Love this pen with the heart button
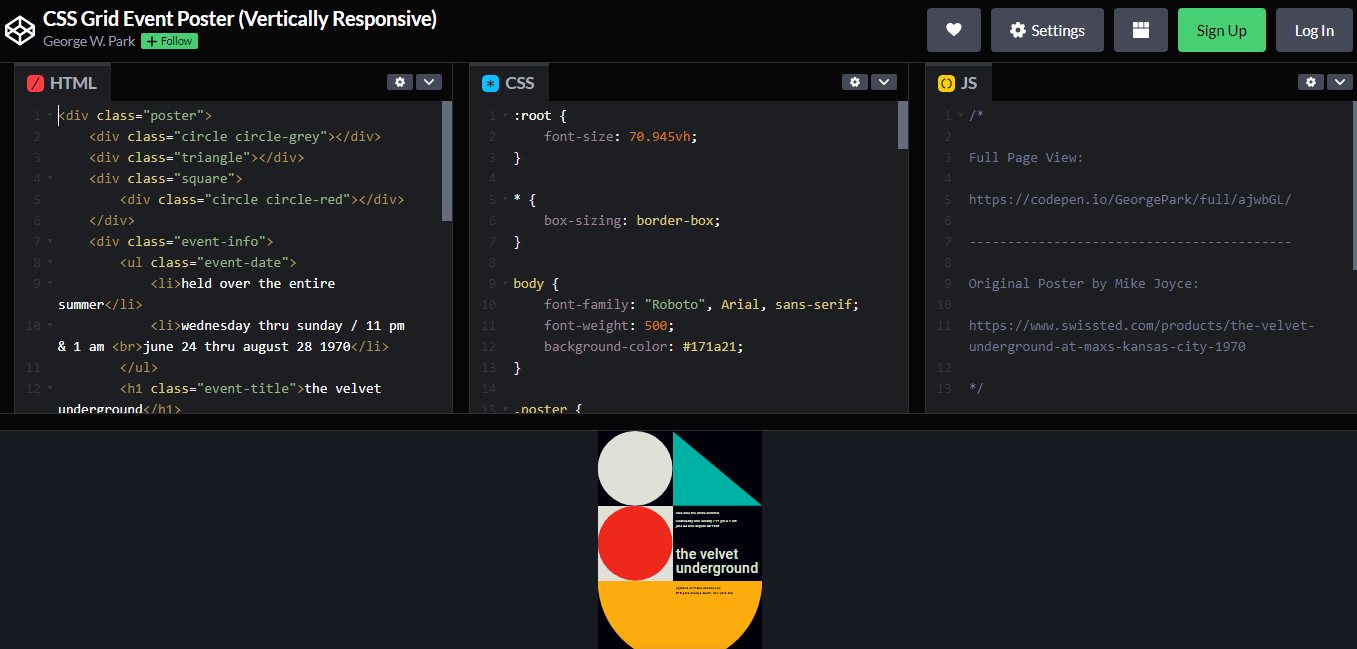Image resolution: width=1357 pixels, height=649 pixels. 954,30
